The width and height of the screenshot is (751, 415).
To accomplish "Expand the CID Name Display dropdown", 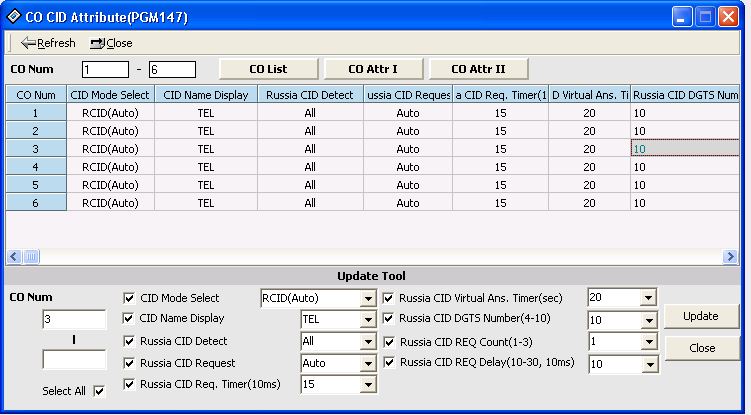I will 367,320.
